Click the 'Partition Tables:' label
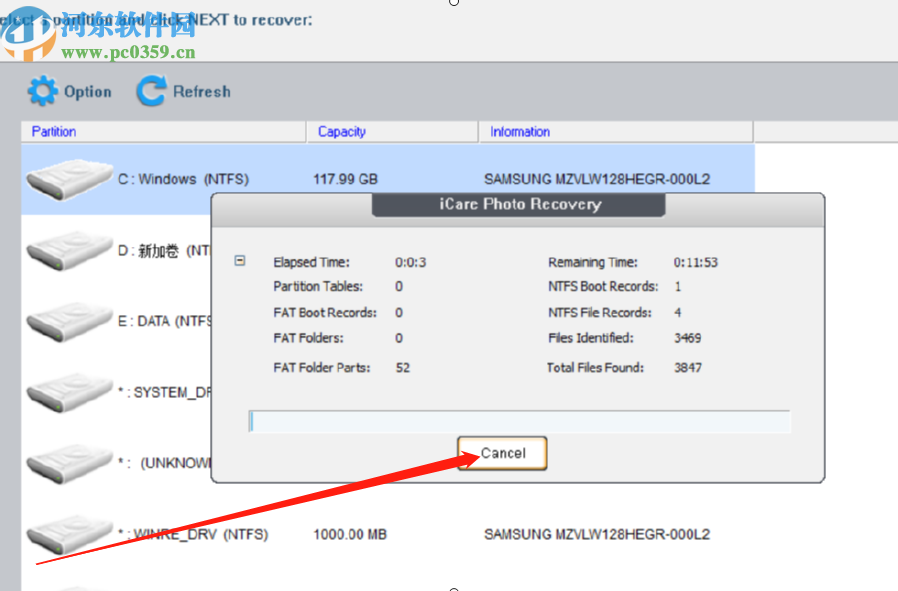Image resolution: width=898 pixels, height=591 pixels. [318, 286]
